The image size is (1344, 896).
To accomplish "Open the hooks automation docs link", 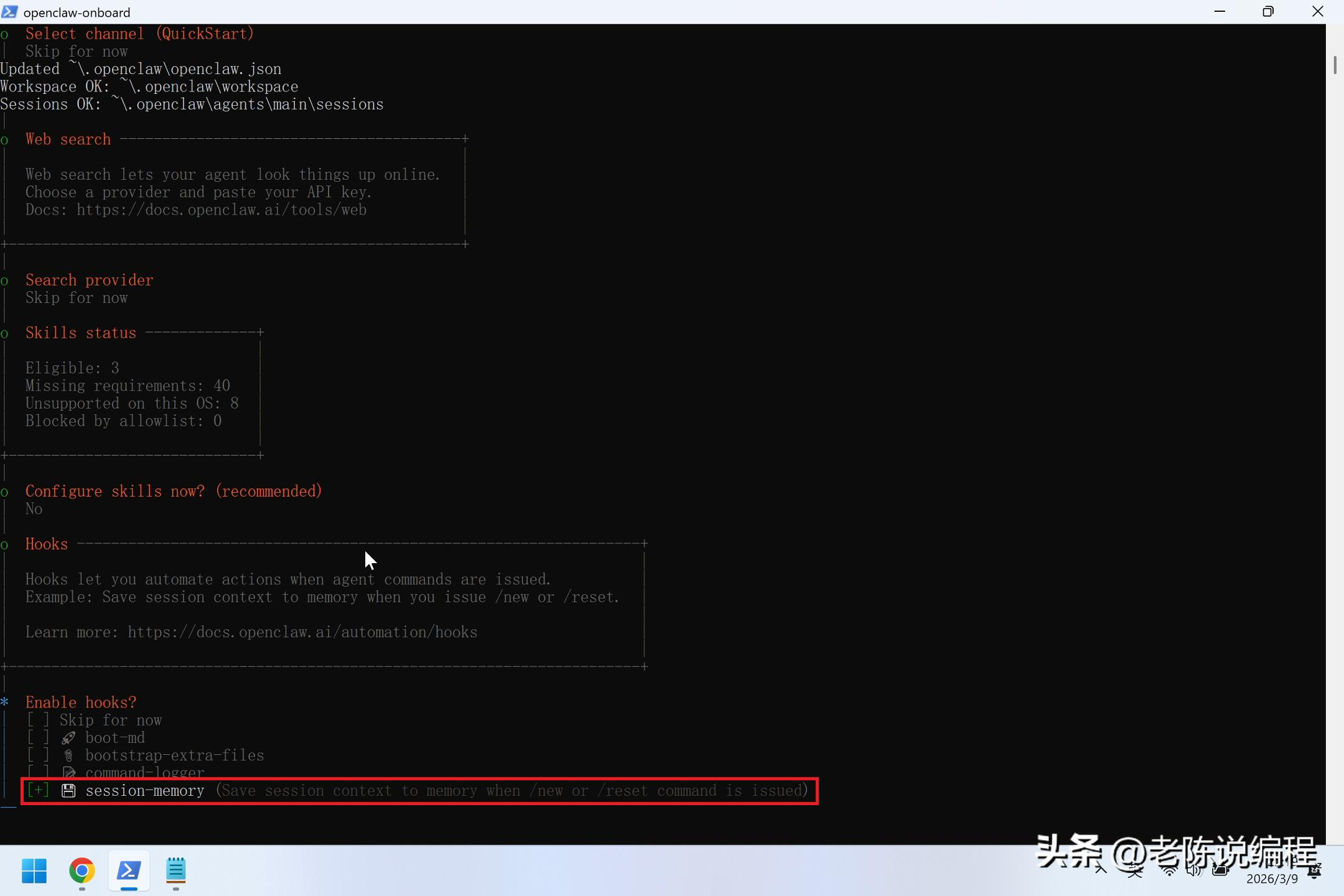I will 302,632.
